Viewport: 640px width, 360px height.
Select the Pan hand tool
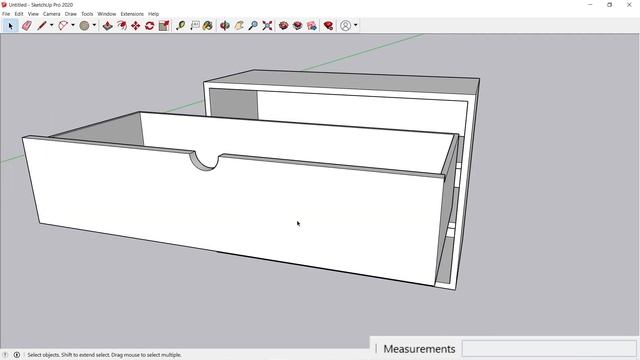point(239,26)
